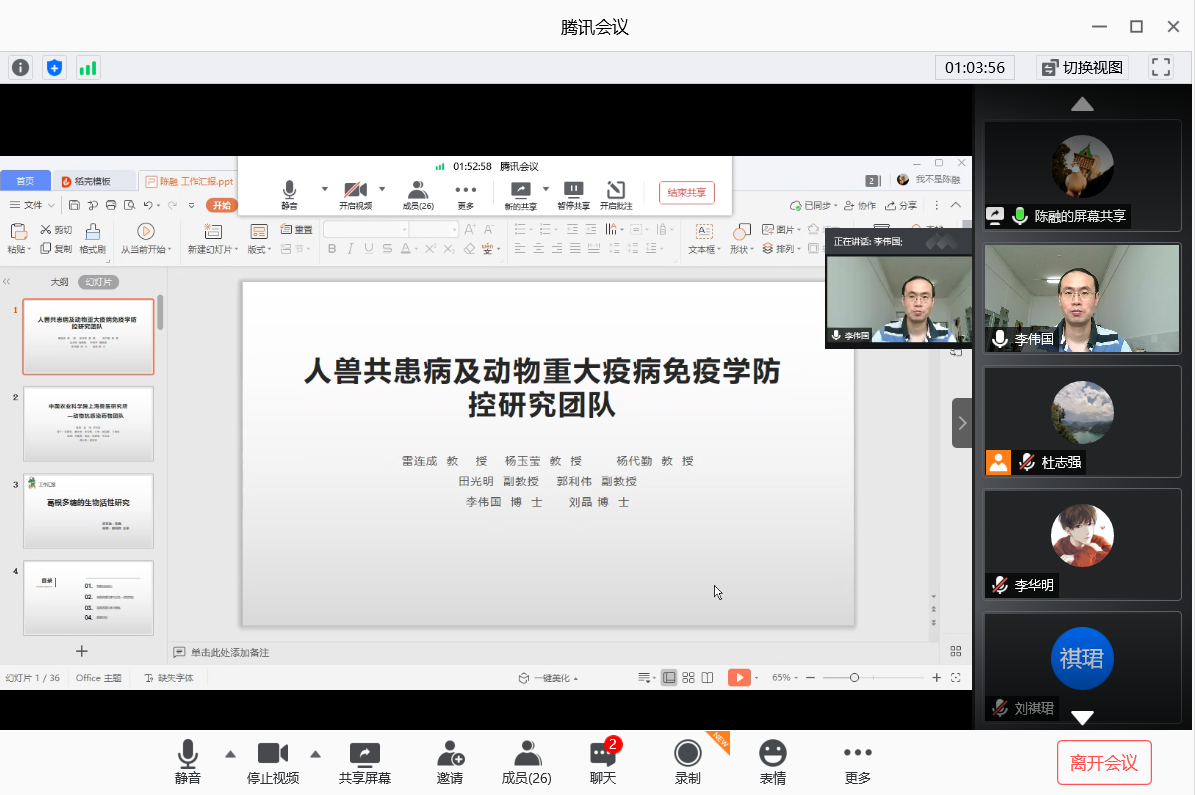Select 杜志强's participant video tile
This screenshot has height=795, width=1195.
(1082, 420)
